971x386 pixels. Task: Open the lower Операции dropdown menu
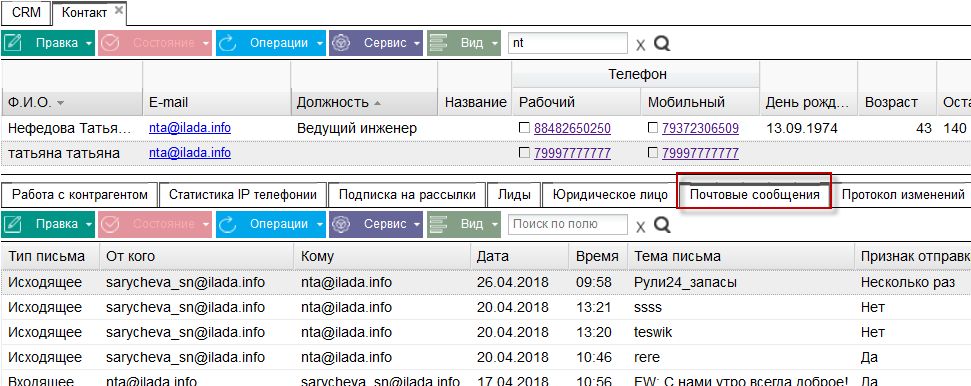tap(320, 224)
